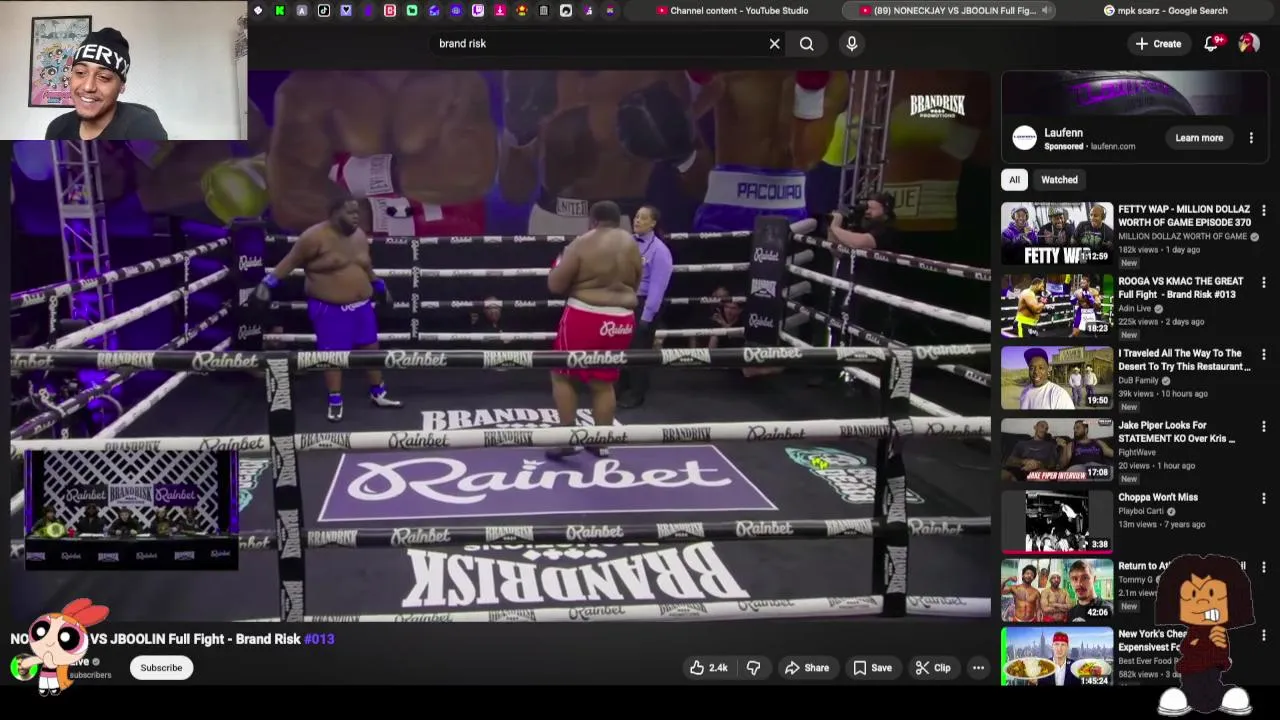Screen dimensions: 1280x720
Task: Clear the 'brand risk' search text
Action: (774, 44)
